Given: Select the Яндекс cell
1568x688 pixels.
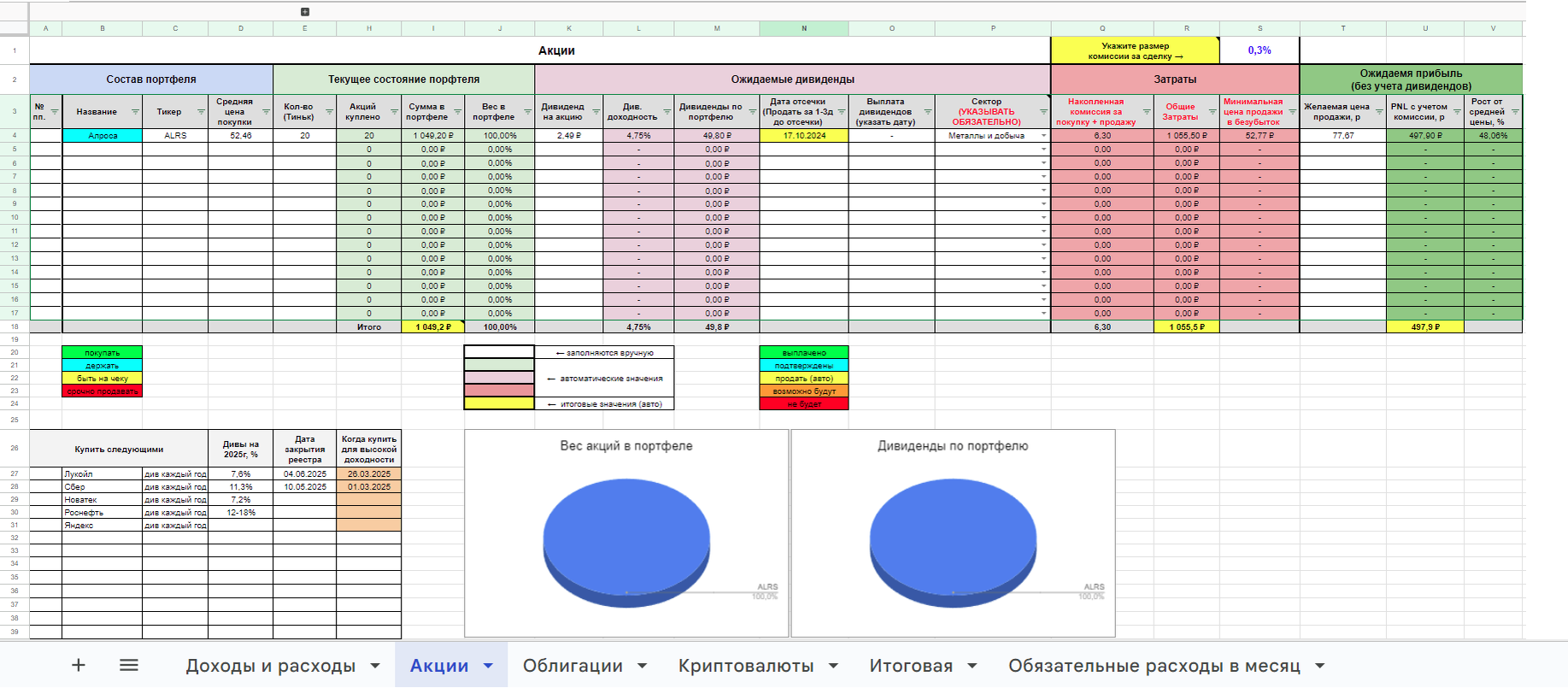Looking at the screenshot, I should (103, 525).
